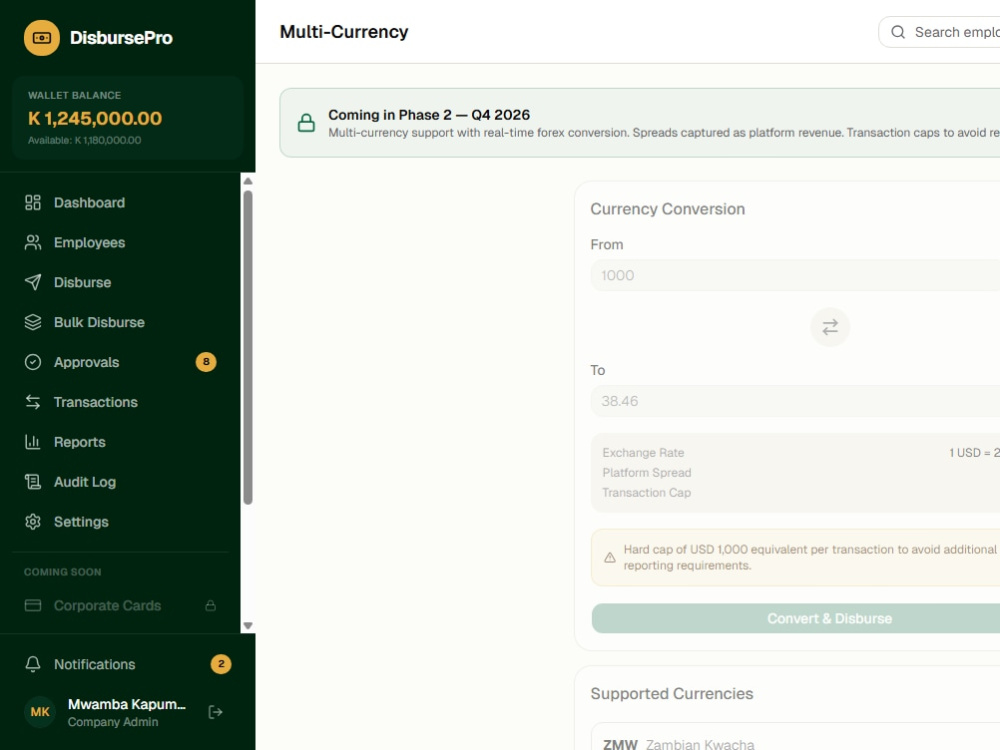Select Bulk Disburse in sidebar
The image size is (1000, 750).
121,322
